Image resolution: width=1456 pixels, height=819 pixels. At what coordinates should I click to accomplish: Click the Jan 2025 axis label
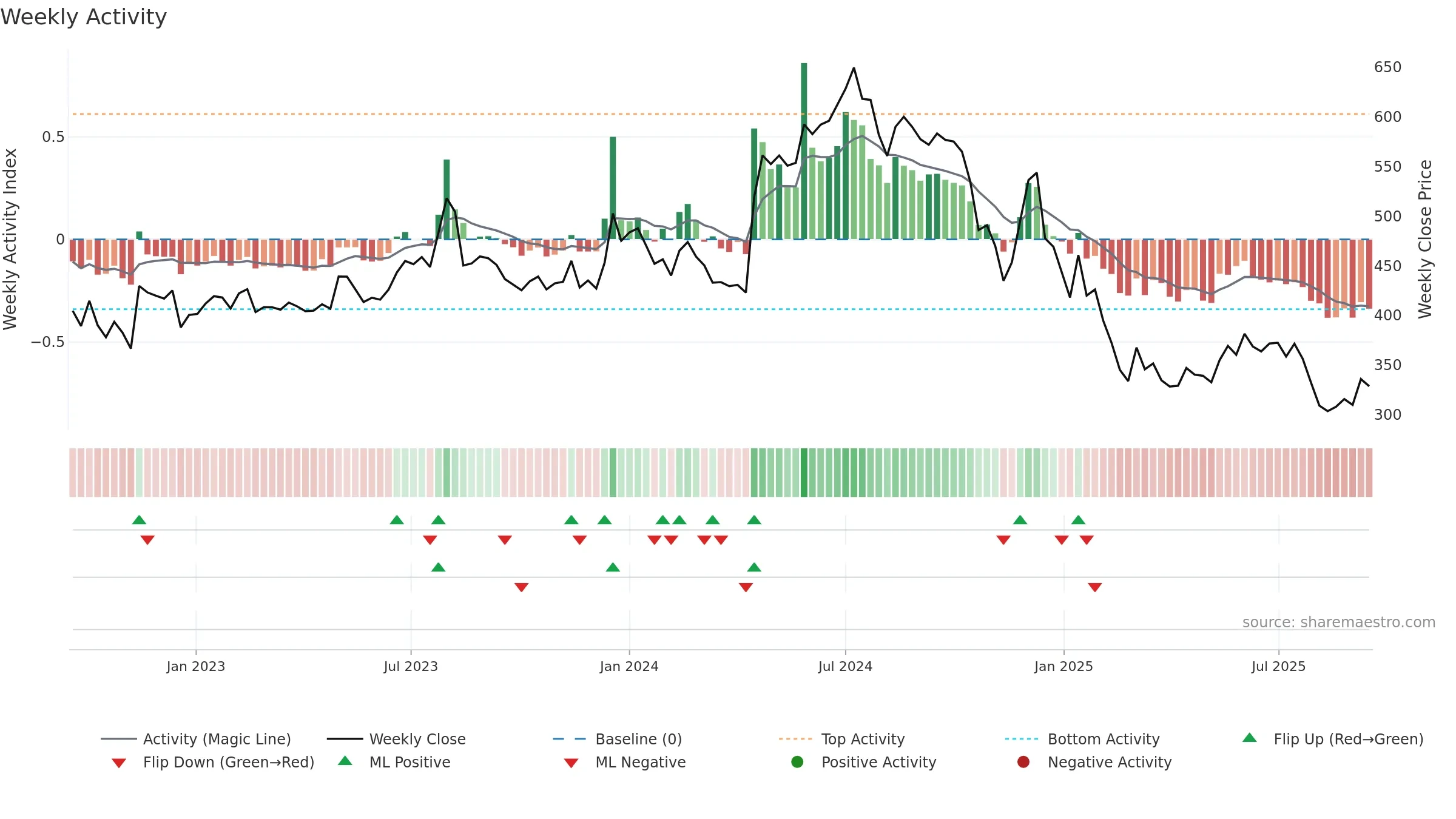(1063, 666)
